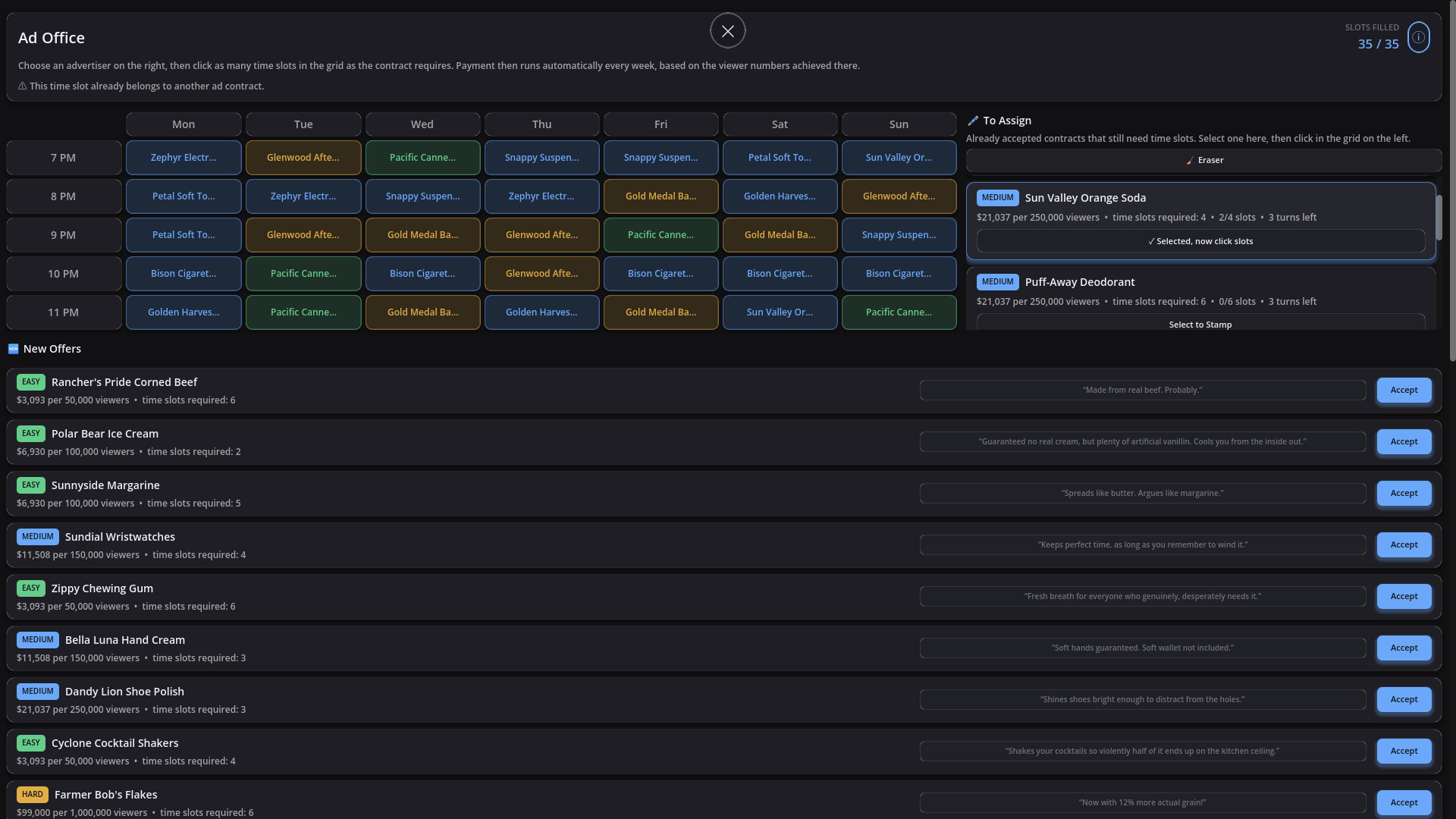Click the Tuesday 10 PM Pacific Canne slot

303,274
